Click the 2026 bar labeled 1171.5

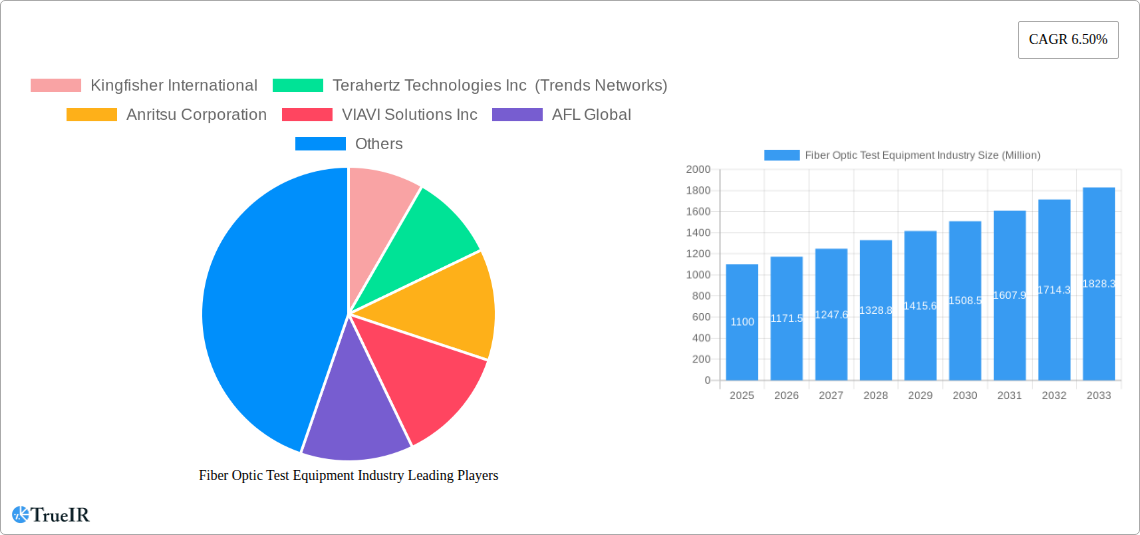click(787, 318)
